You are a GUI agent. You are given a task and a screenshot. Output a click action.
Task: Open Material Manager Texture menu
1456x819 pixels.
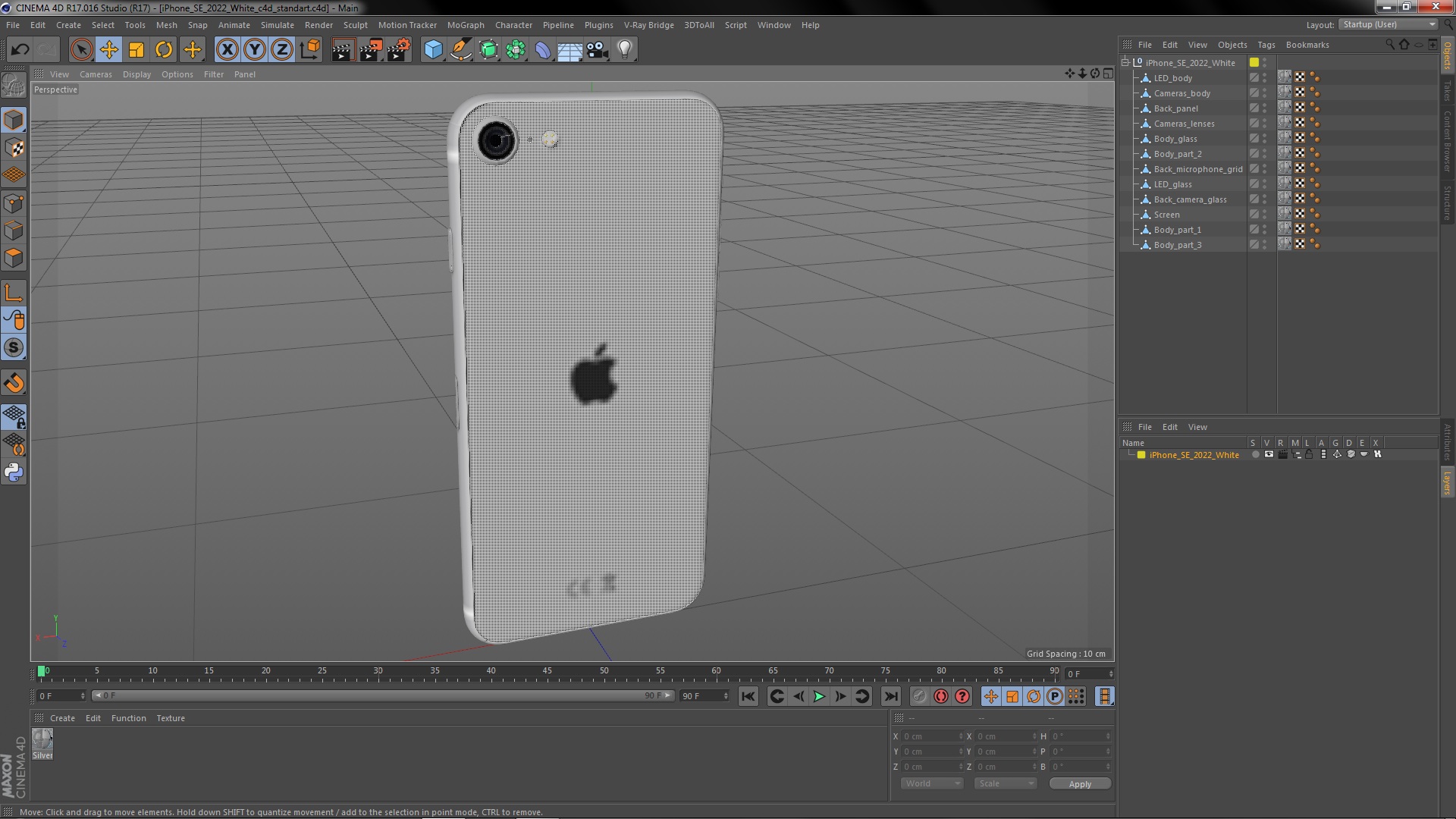pyautogui.click(x=171, y=718)
